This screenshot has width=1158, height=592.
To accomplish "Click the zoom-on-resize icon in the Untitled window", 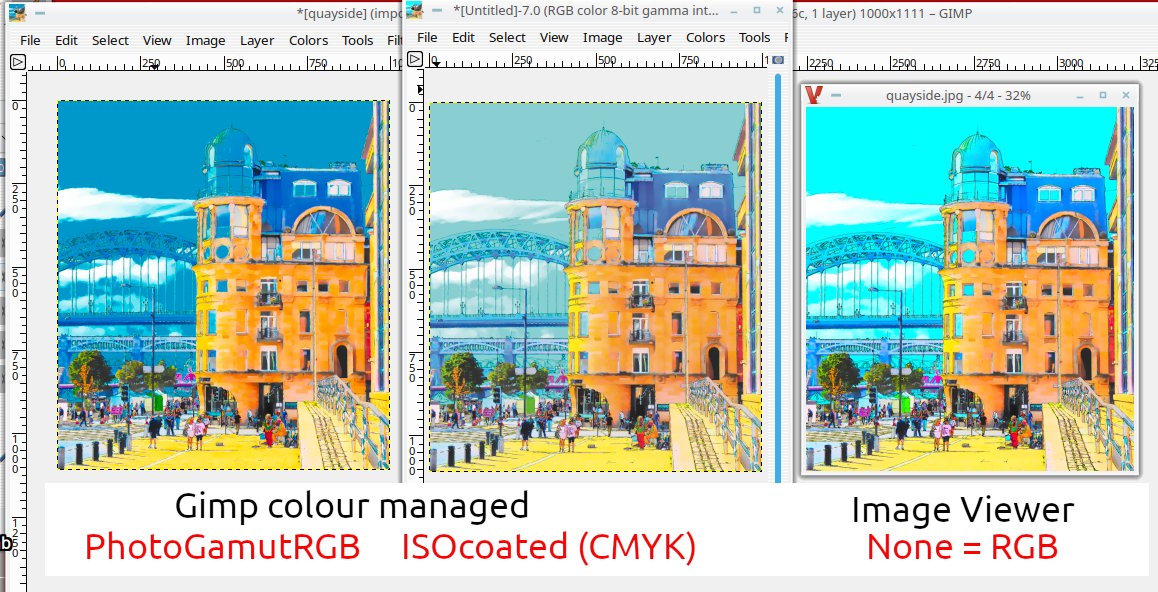I will click(x=778, y=60).
